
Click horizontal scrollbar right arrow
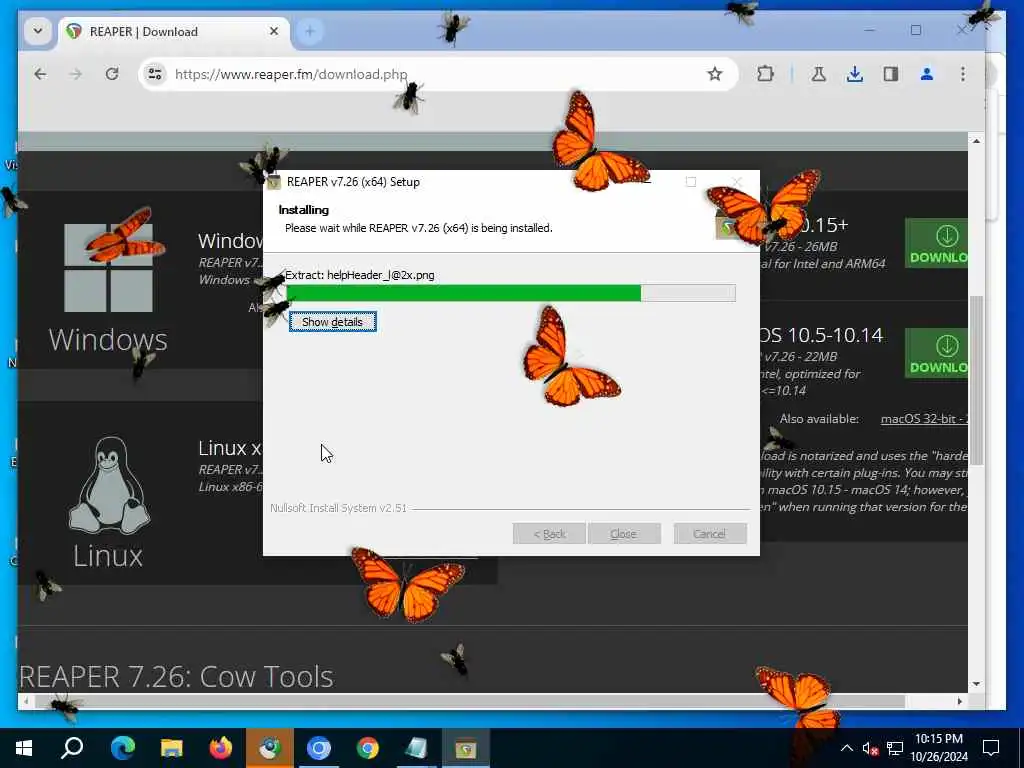(959, 701)
